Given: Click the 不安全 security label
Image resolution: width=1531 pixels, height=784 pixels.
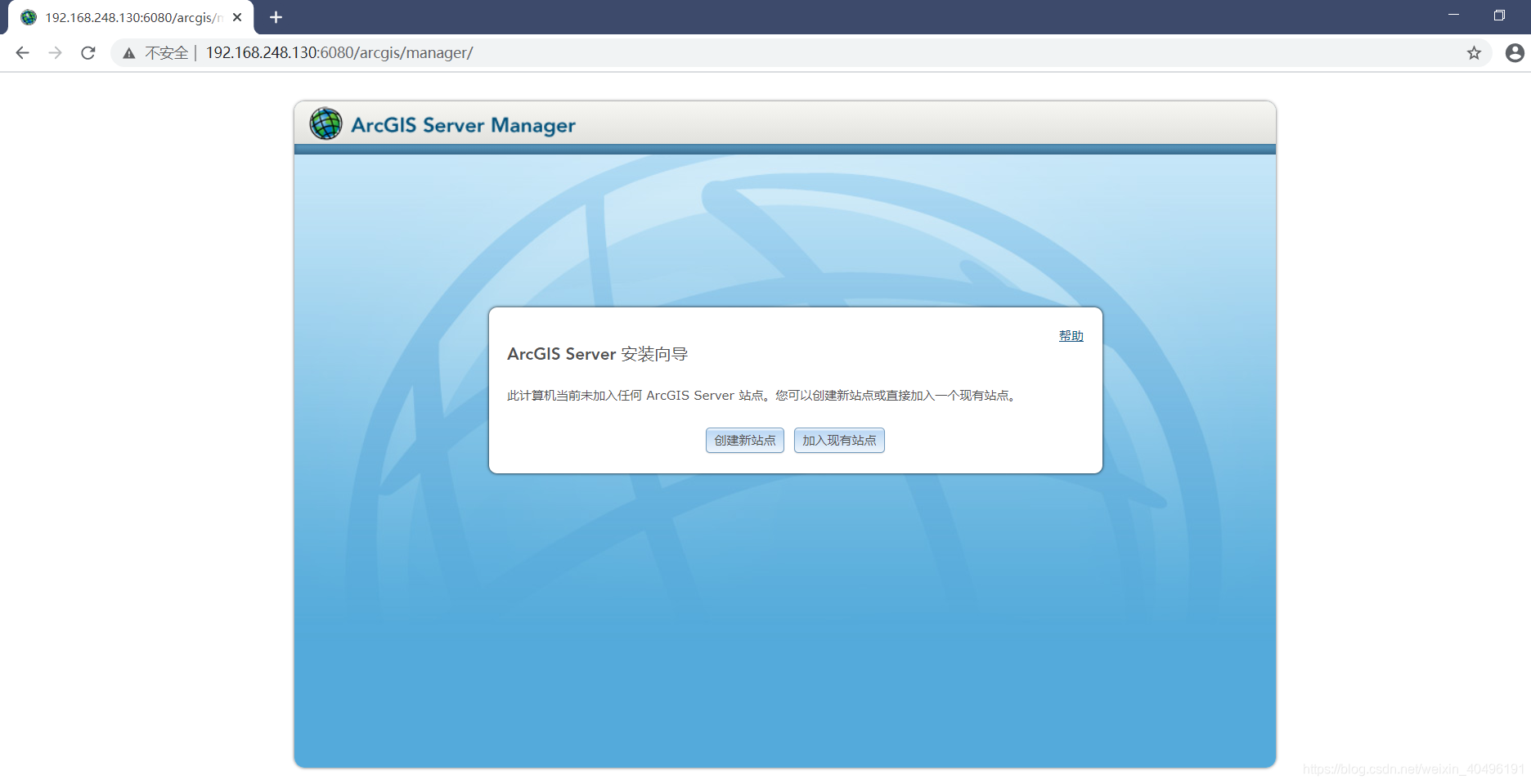Looking at the screenshot, I should coord(167,53).
